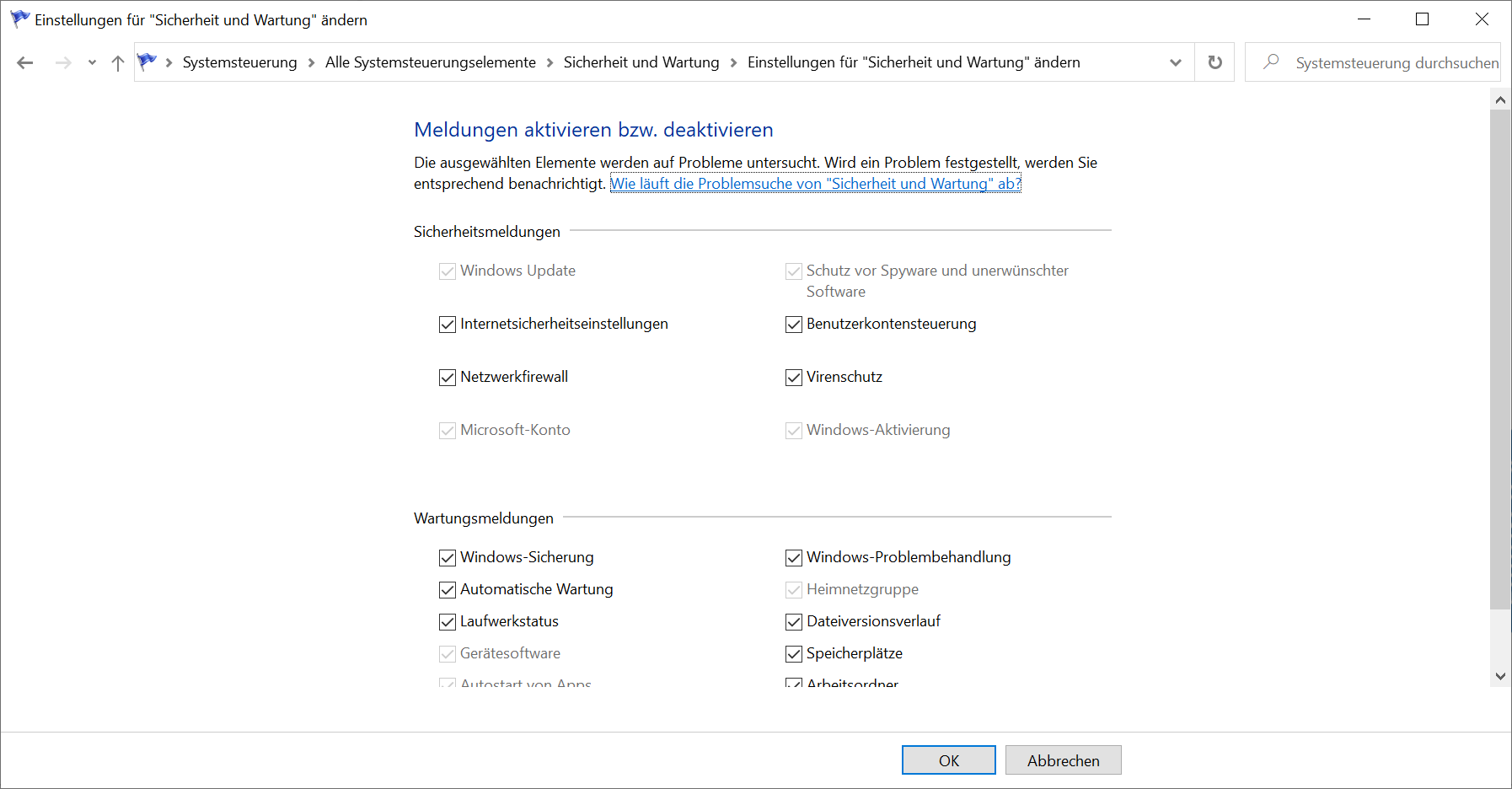Refresh the address bar location

point(1215,62)
